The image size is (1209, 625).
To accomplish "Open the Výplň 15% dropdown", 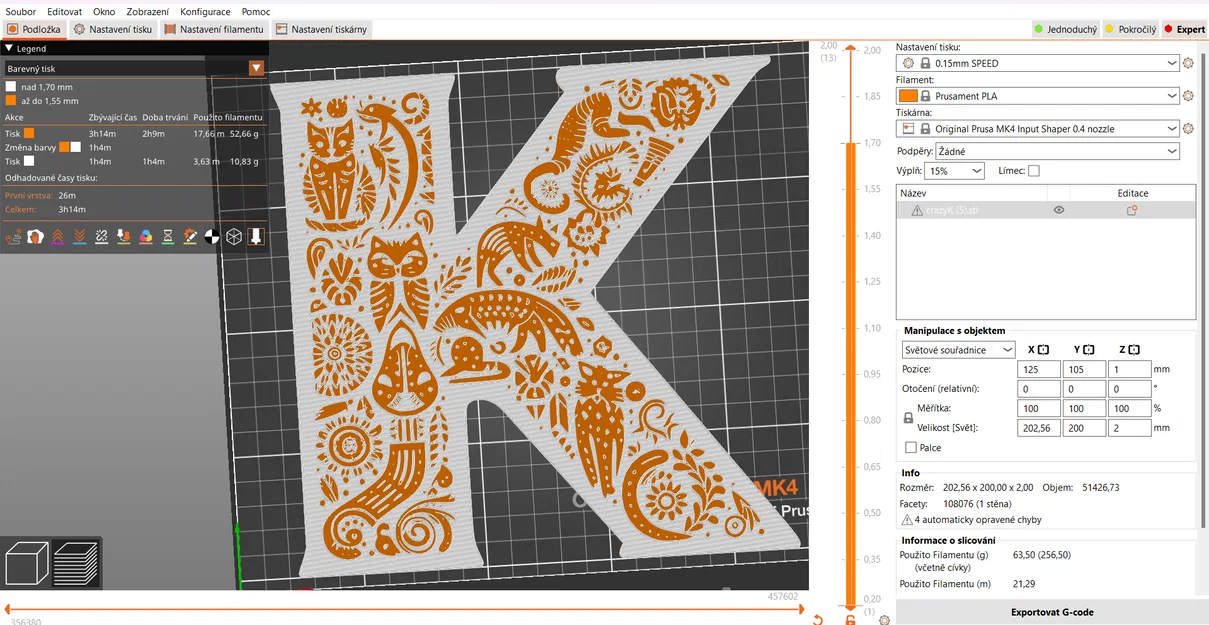I will coord(952,170).
